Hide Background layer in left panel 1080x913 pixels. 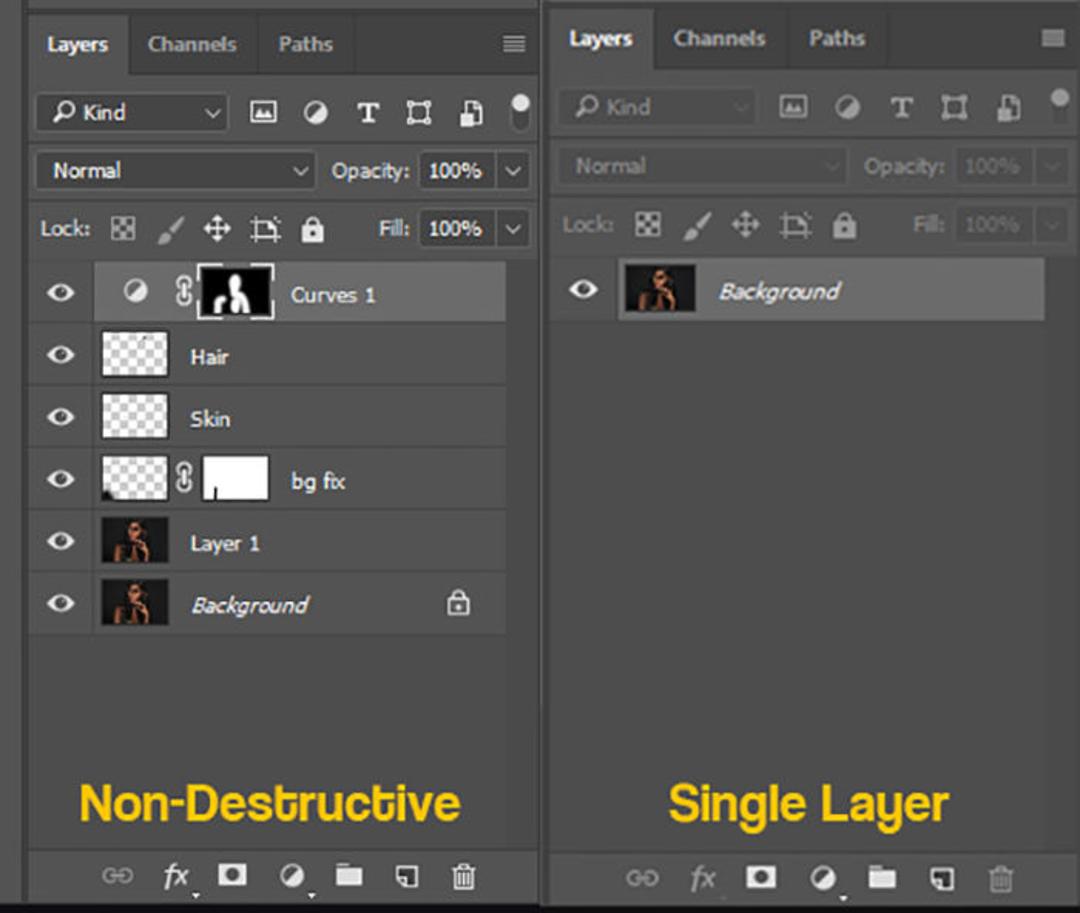pyautogui.click(x=61, y=603)
